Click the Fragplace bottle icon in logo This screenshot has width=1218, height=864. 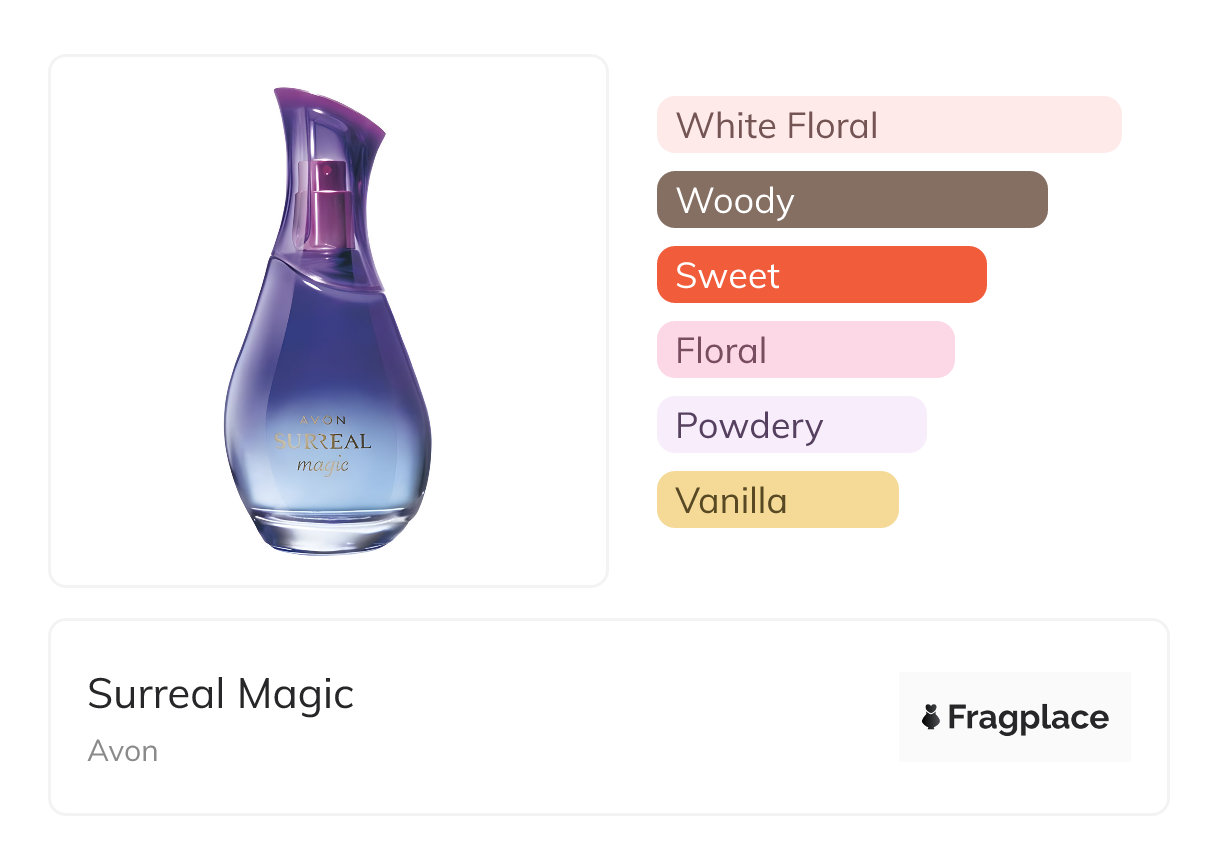point(931,717)
